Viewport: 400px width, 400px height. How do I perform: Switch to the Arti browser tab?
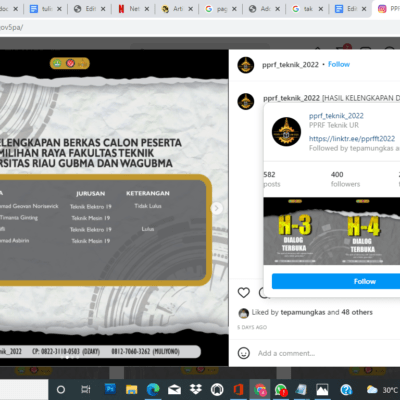pyautogui.click(x=173, y=9)
